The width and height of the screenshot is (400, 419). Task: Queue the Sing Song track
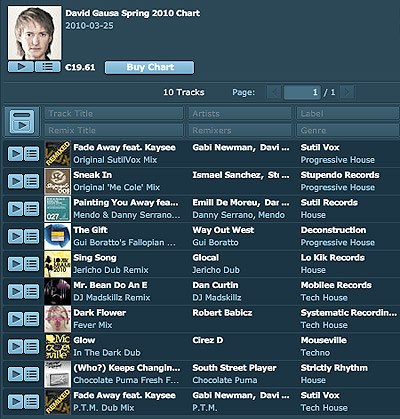coord(32,264)
